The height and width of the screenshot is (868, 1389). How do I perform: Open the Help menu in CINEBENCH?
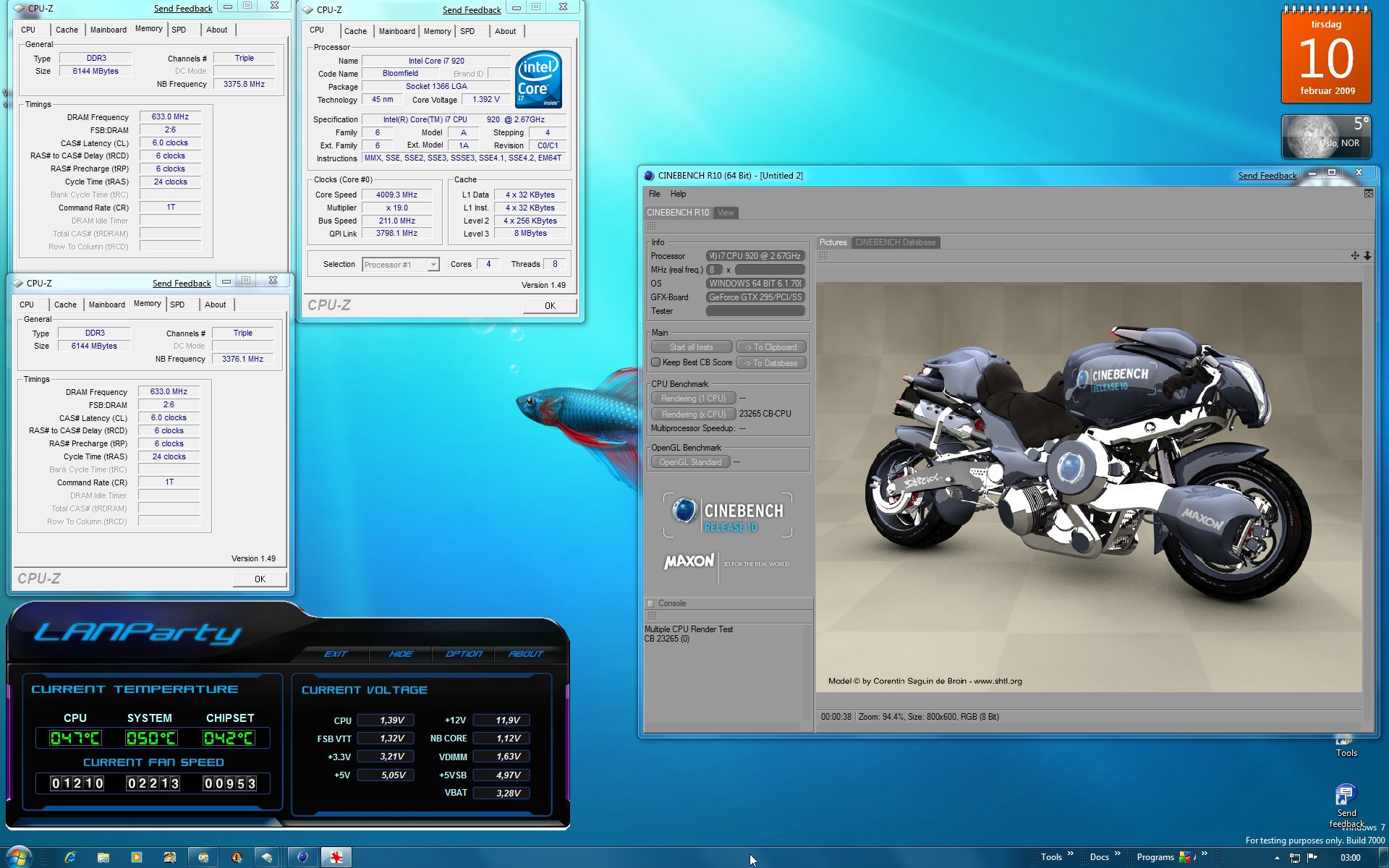678,194
